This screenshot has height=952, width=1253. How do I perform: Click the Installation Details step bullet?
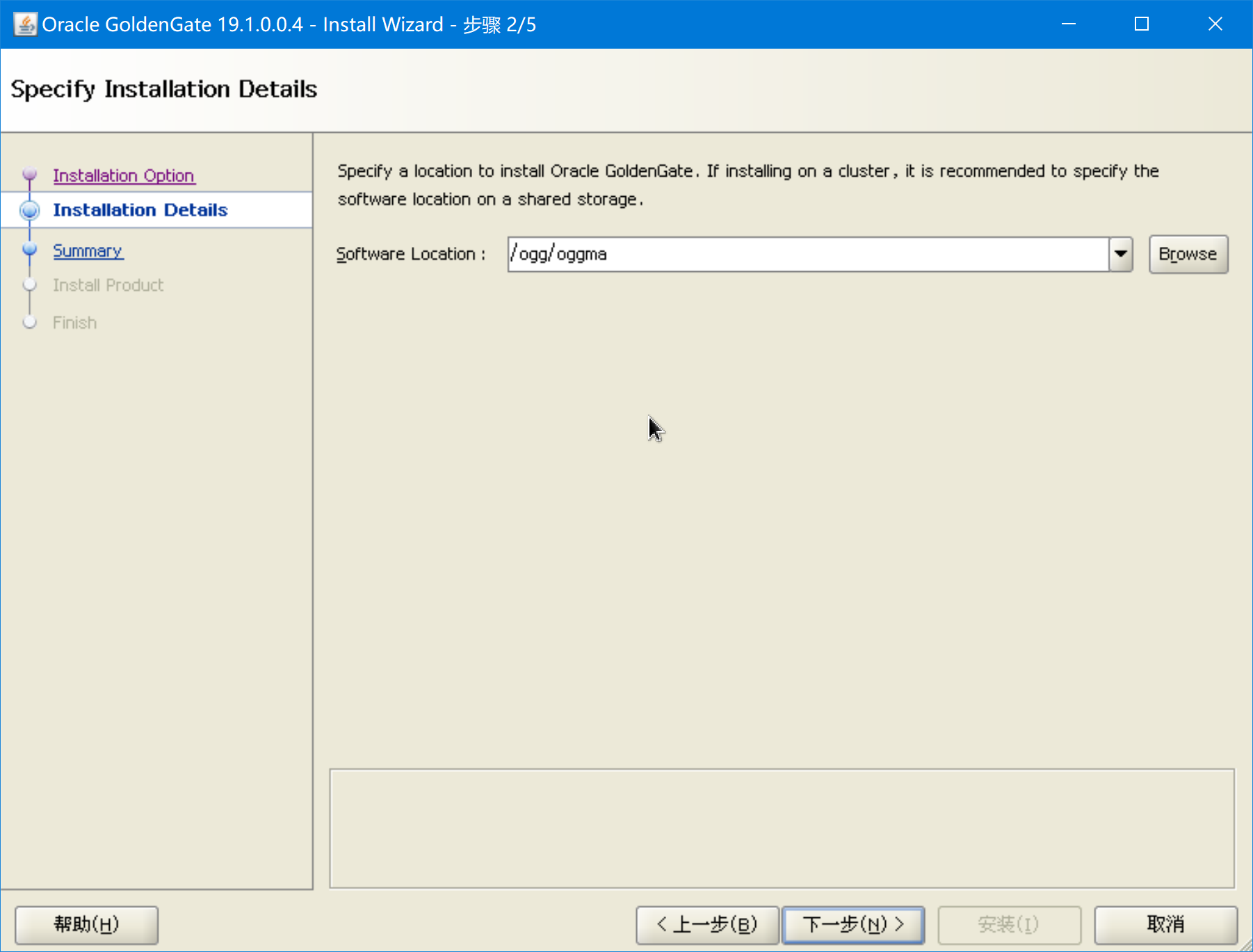tap(29, 210)
